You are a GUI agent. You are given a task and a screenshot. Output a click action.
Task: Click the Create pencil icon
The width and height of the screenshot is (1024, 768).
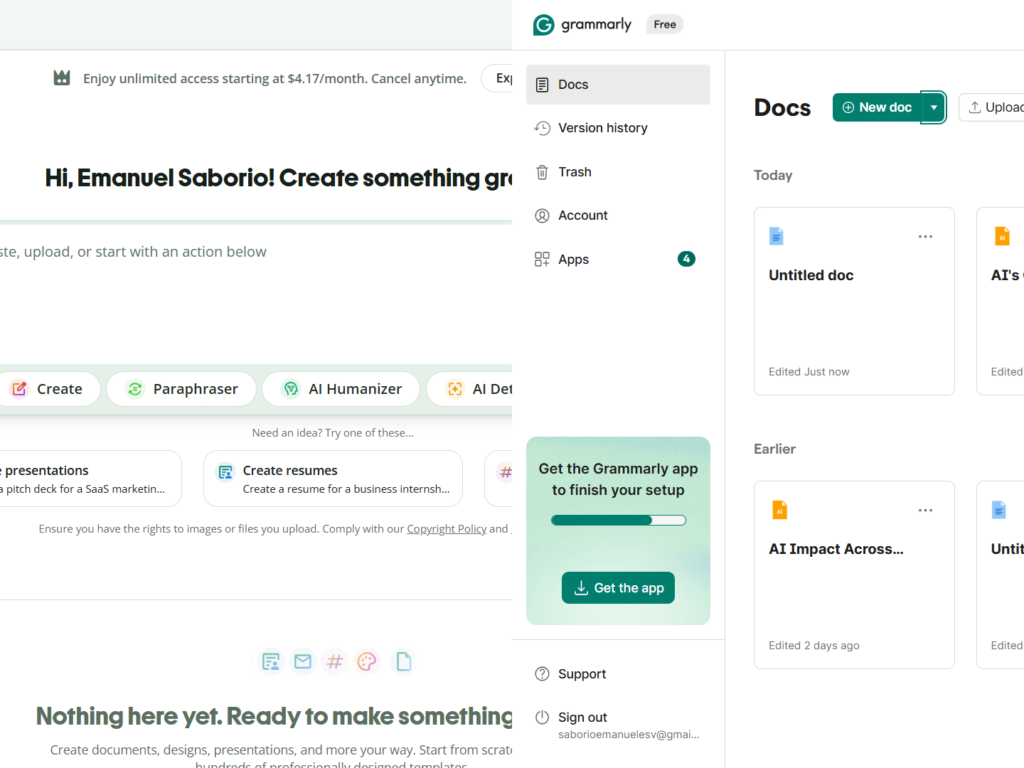click(x=20, y=389)
